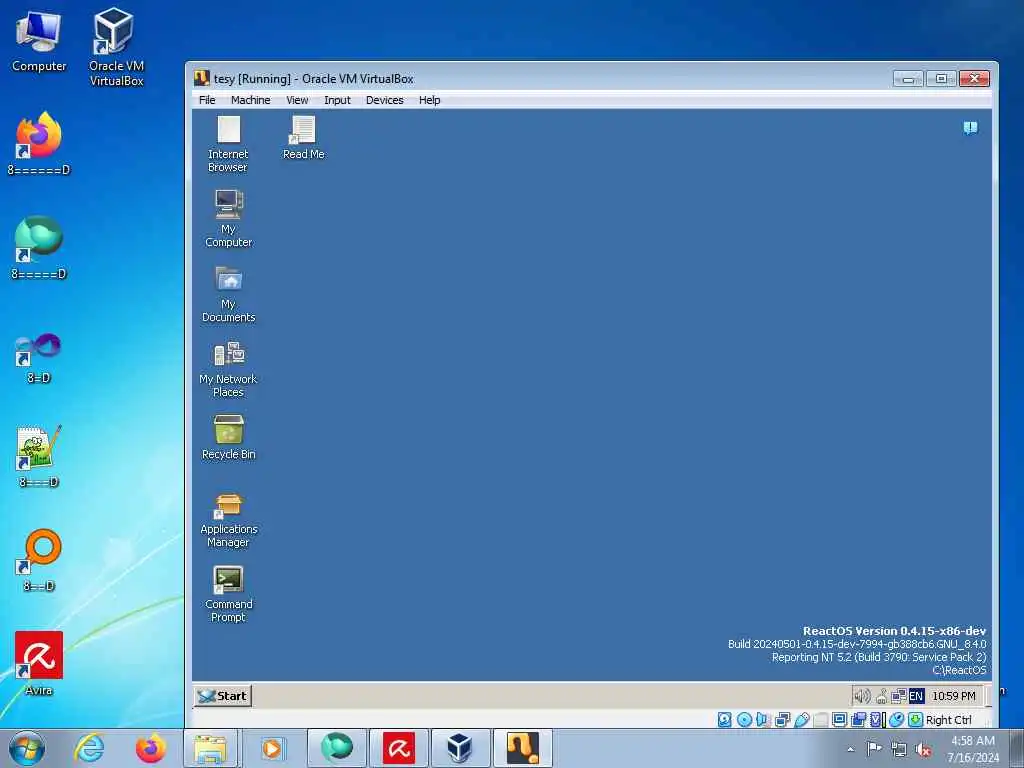Image resolution: width=1024 pixels, height=768 pixels.
Task: Select the Computer icon on Windows desktop
Action: [x=39, y=42]
